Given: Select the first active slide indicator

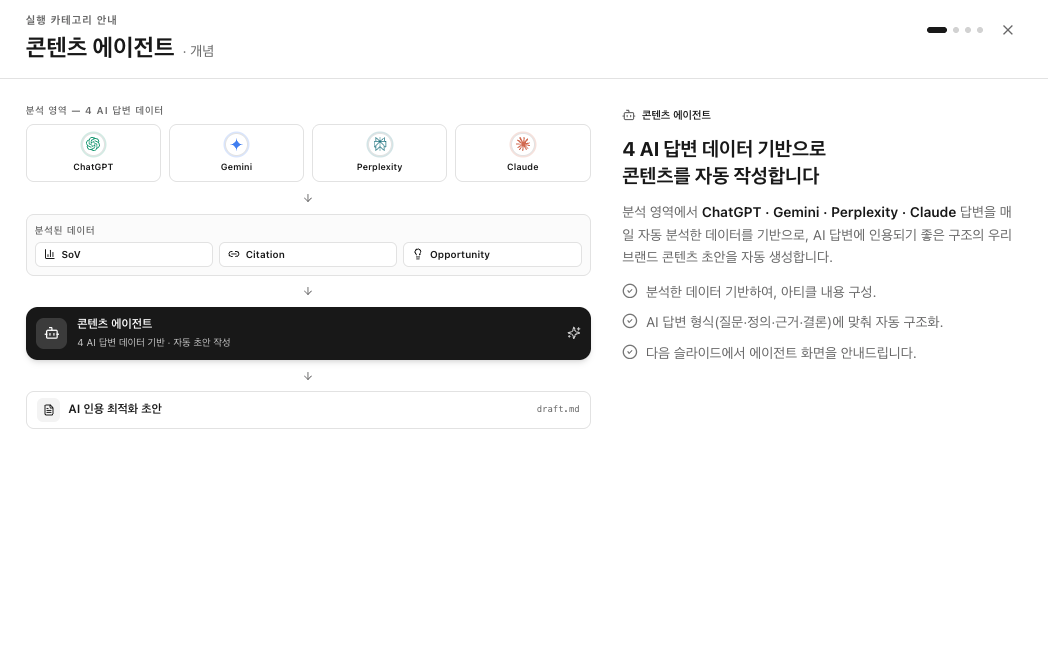Looking at the screenshot, I should [937, 30].
